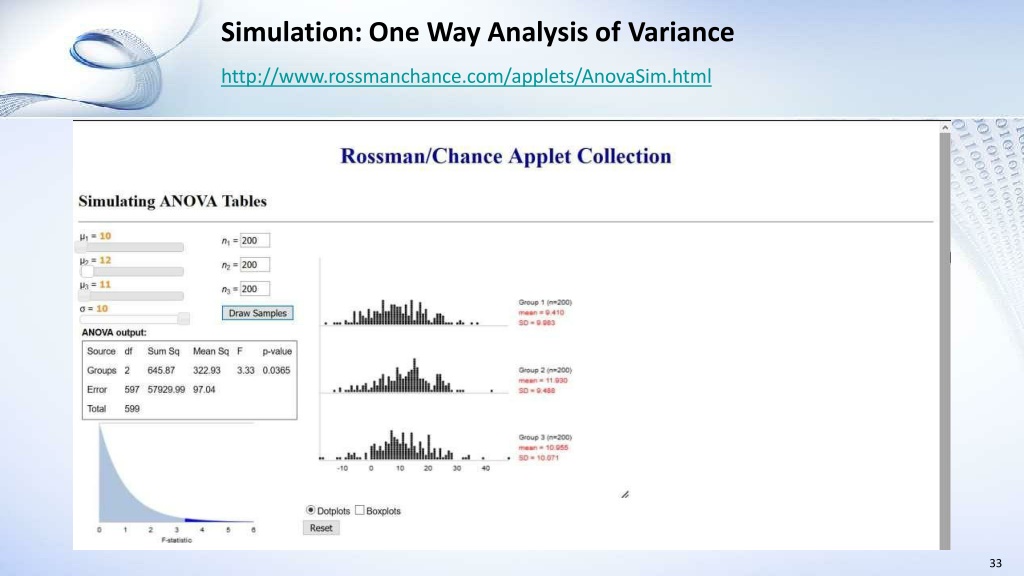Click the Rossman/Chance Applet Collection title

coord(505,156)
